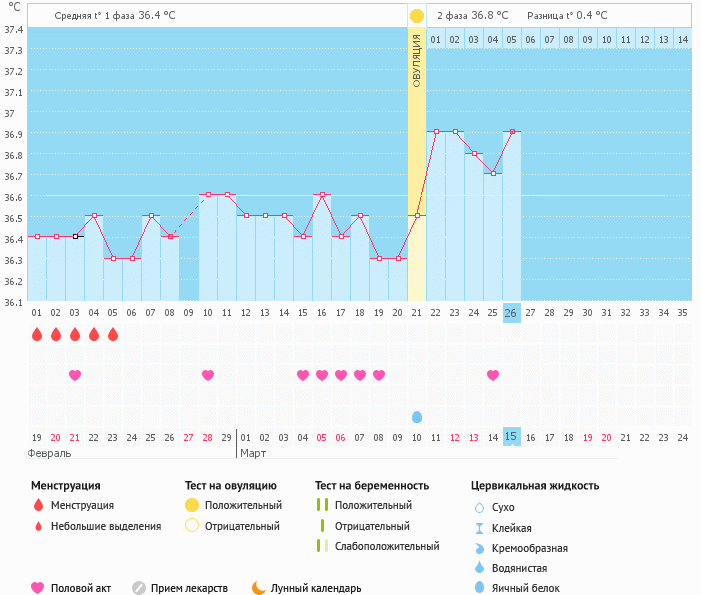Click the empty Отрицательный ovulation test circle
701x595 pixels.
coord(192,526)
